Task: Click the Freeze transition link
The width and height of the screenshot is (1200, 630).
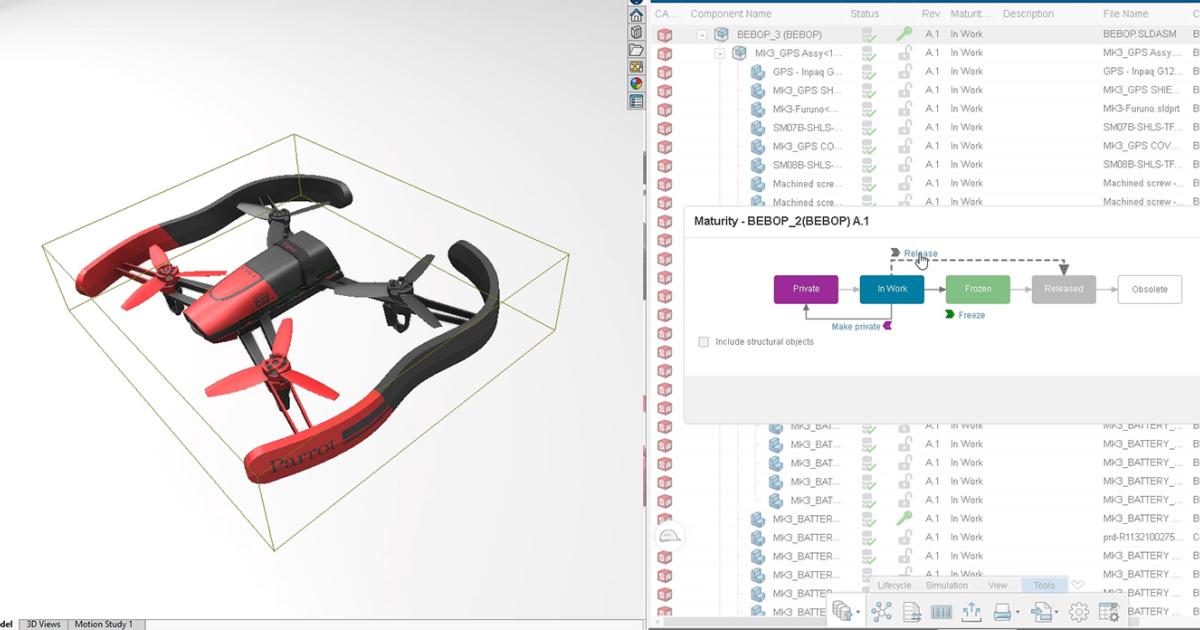Action: pos(972,315)
